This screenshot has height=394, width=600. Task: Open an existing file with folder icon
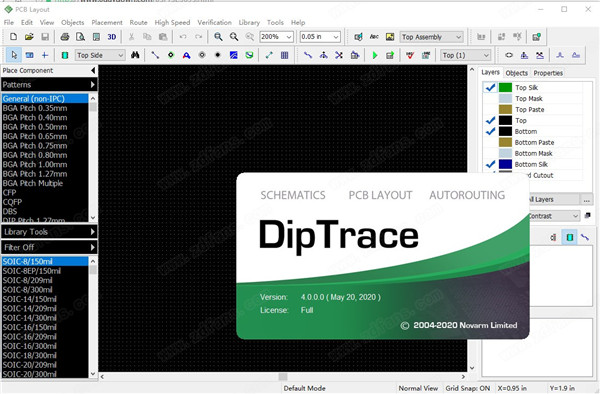pyautogui.click(x=29, y=37)
